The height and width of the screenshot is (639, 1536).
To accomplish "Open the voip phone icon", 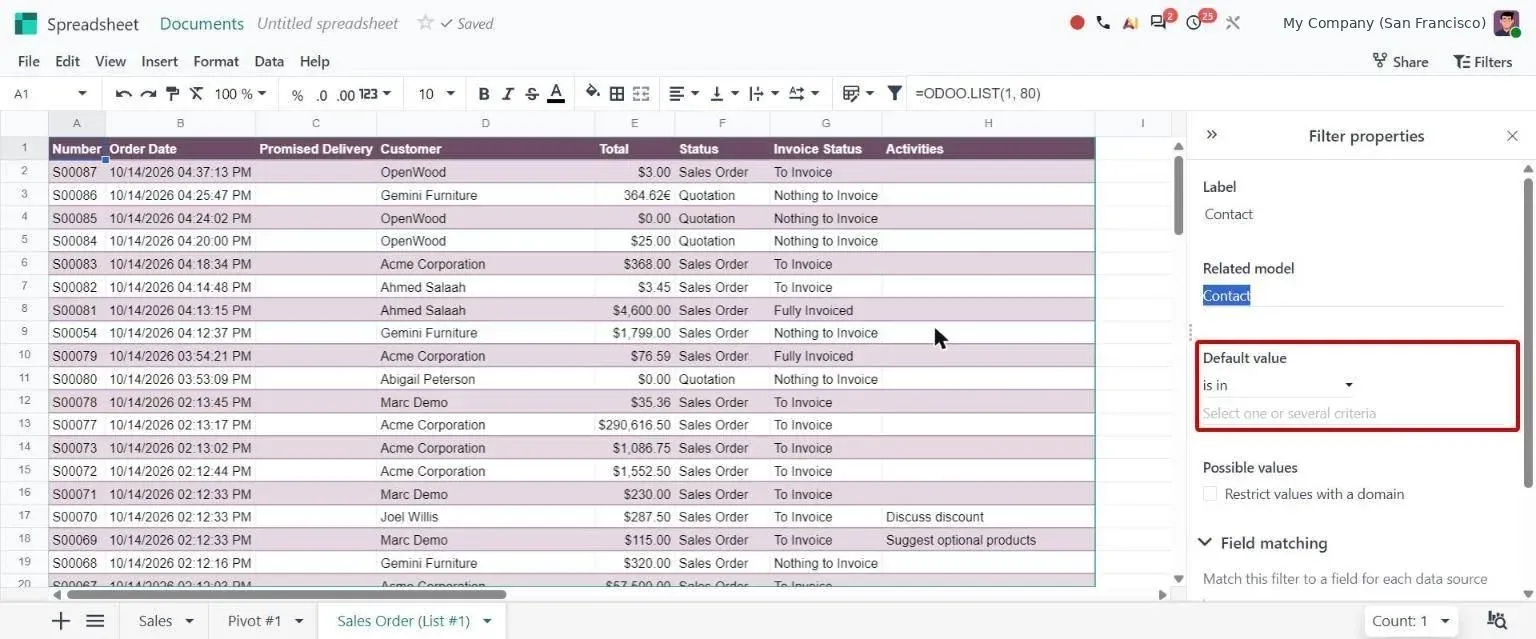I will [x=1103, y=23].
